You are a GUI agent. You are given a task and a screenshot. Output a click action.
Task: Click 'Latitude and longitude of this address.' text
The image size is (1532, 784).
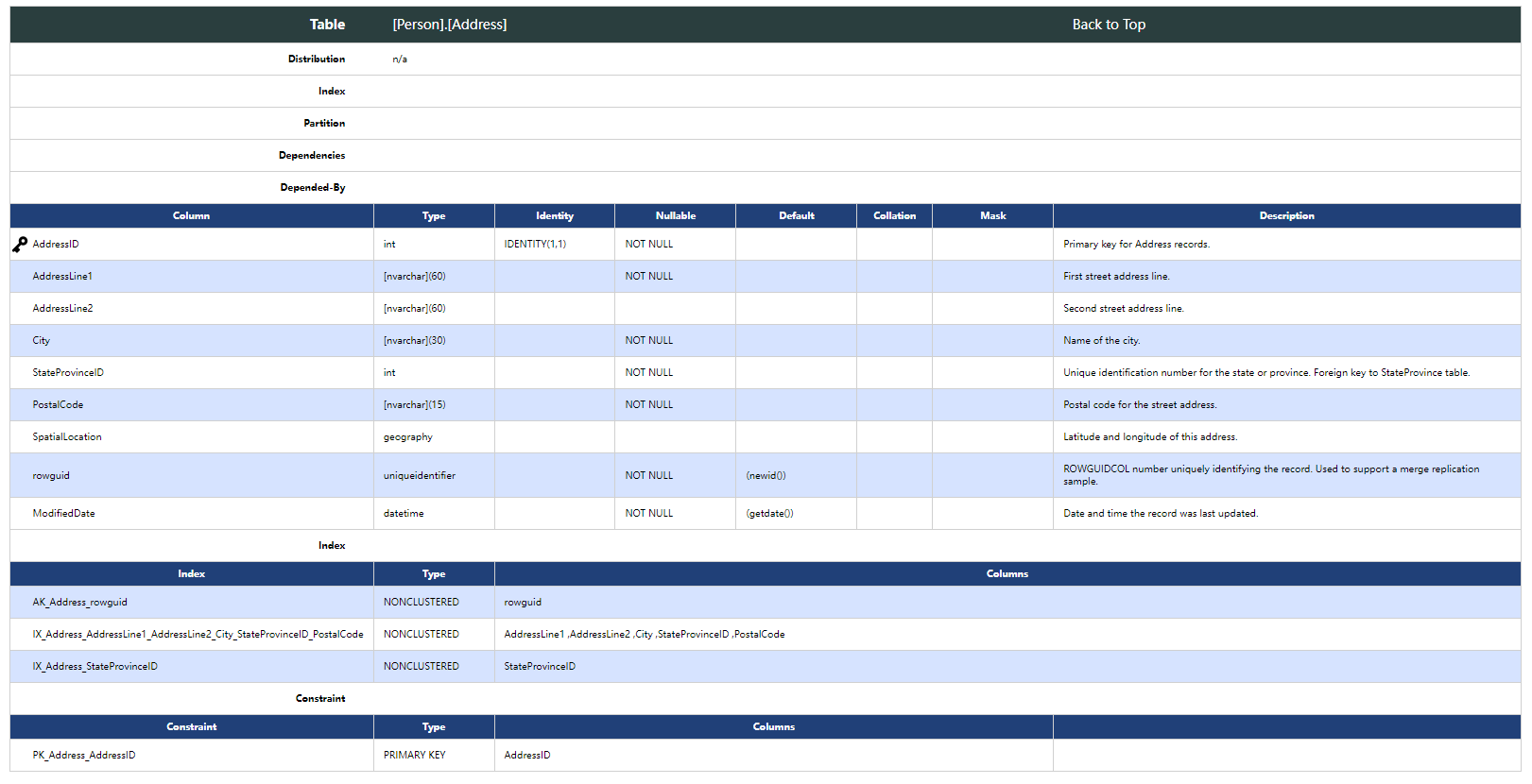coord(1150,437)
